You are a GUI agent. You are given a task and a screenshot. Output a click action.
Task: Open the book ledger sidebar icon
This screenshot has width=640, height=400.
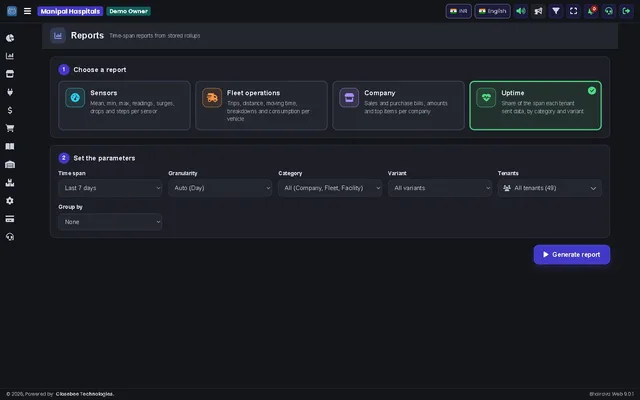[x=10, y=147]
